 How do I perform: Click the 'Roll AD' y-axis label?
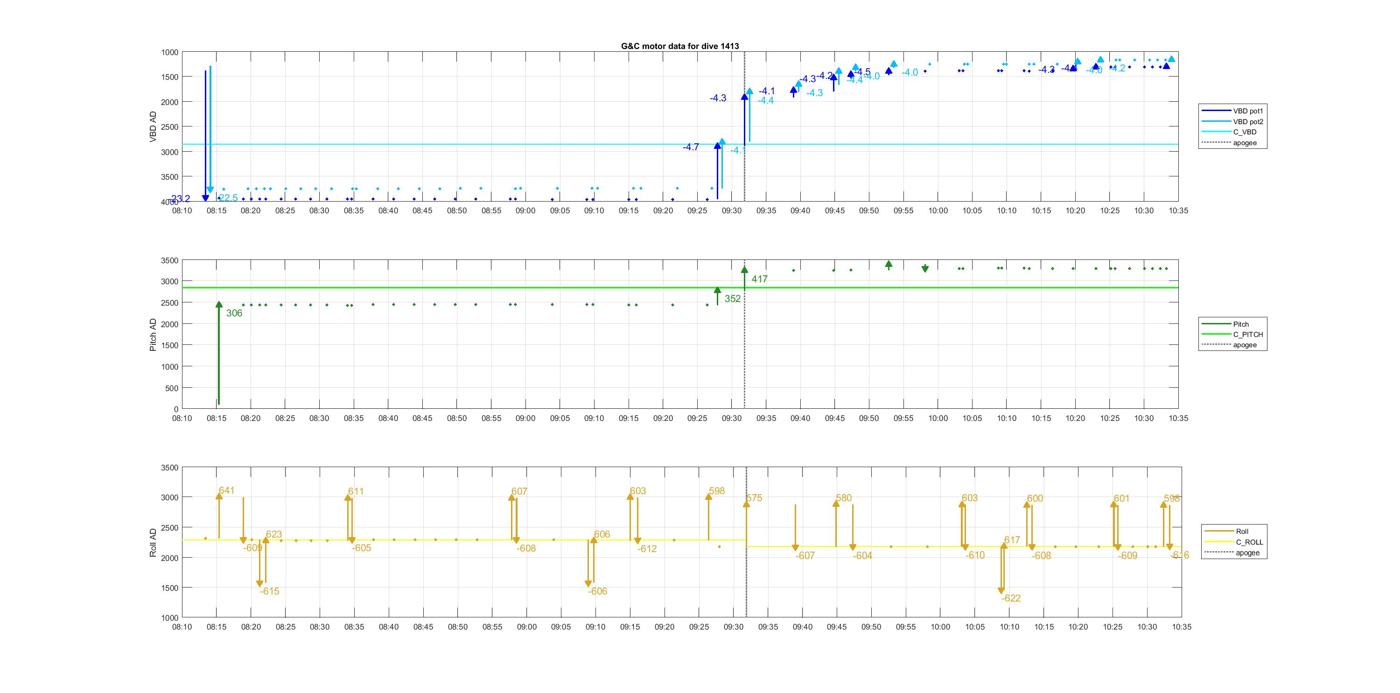click(153, 542)
